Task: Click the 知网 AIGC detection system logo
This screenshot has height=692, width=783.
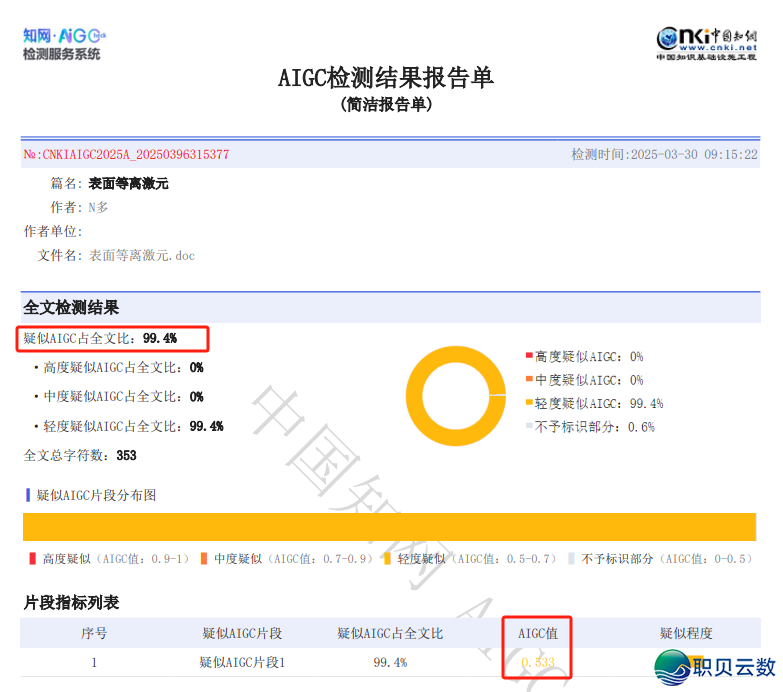Action: click(x=63, y=43)
